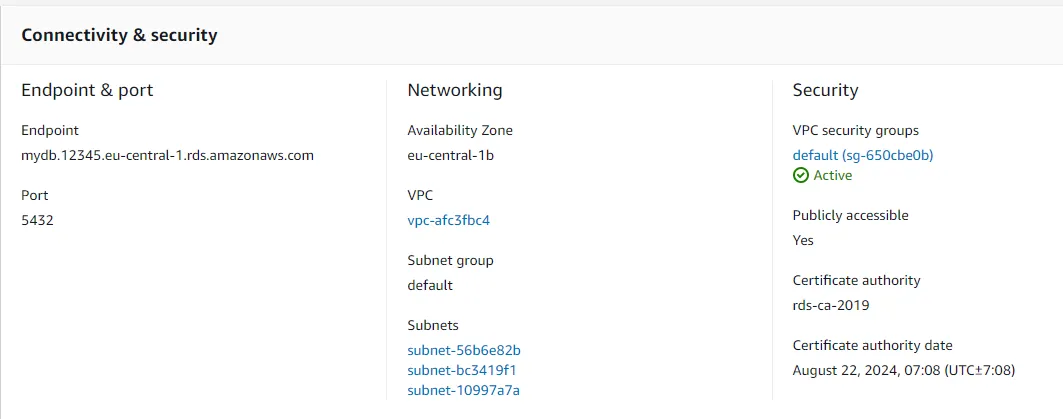The width and height of the screenshot is (1063, 419).
Task: Click the VPC security groups label
Action: [x=855, y=130]
